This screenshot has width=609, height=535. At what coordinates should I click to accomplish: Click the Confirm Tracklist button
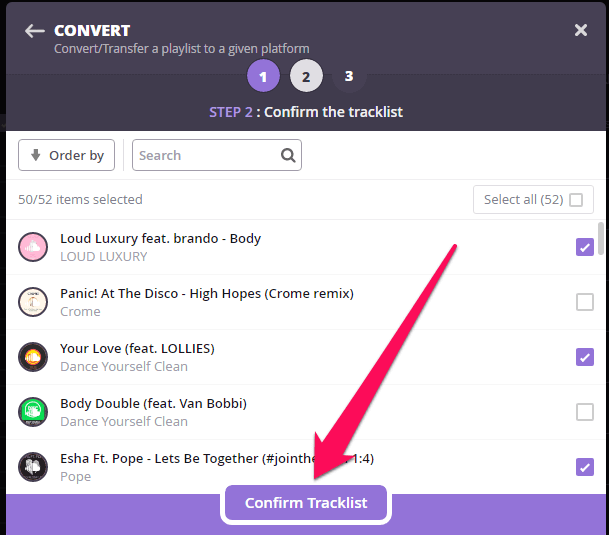pos(306,503)
